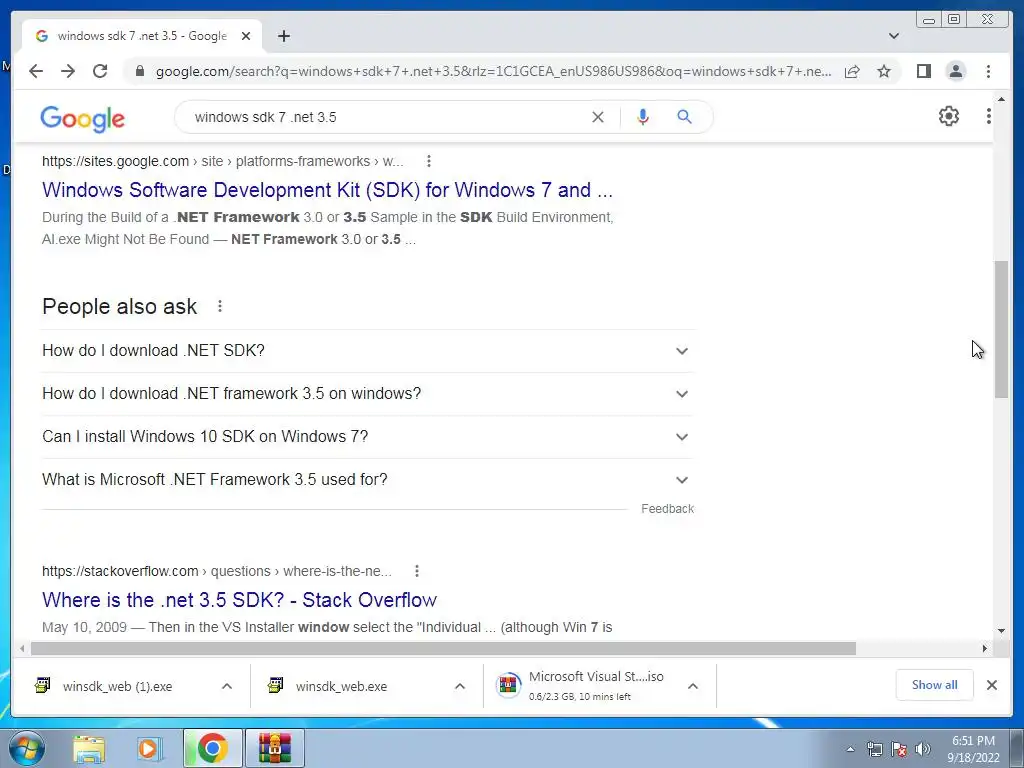Screen dimensions: 1024x768
Task: Switch to Chrome on taskbar
Action: 212,748
